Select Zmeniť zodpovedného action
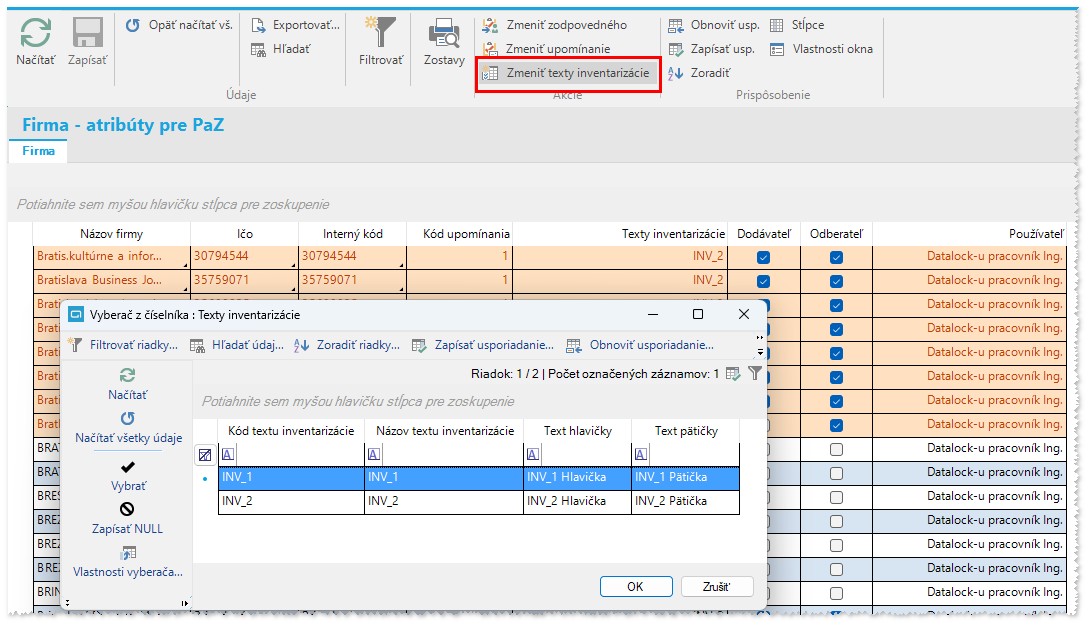1092x628 pixels. (555, 25)
